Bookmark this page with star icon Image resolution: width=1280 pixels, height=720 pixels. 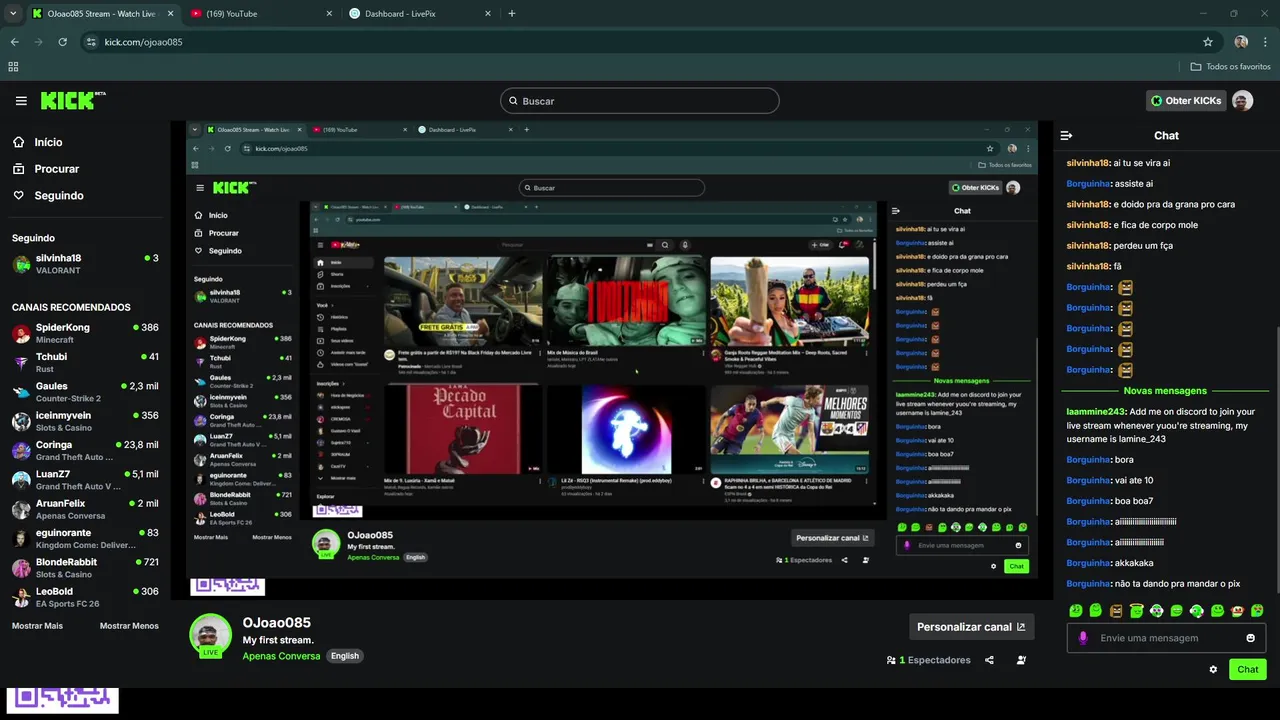point(1208,42)
